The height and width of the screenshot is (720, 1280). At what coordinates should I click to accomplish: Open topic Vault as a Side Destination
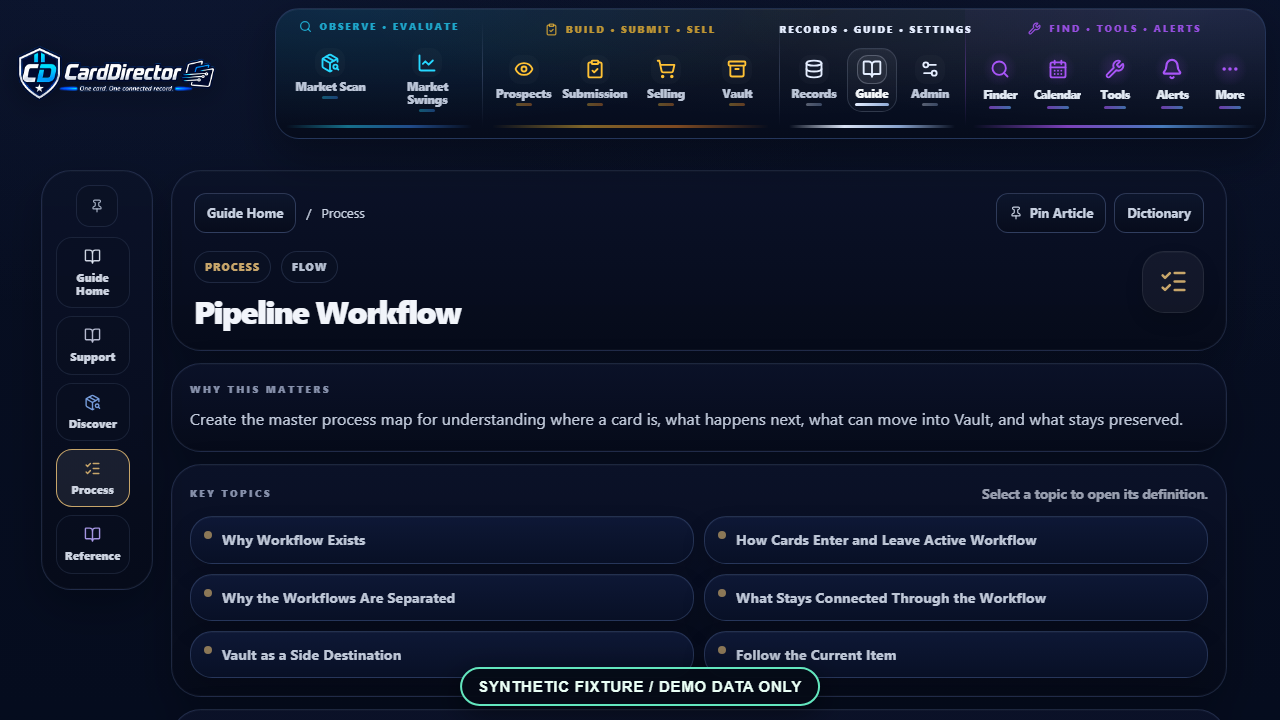[x=442, y=655]
